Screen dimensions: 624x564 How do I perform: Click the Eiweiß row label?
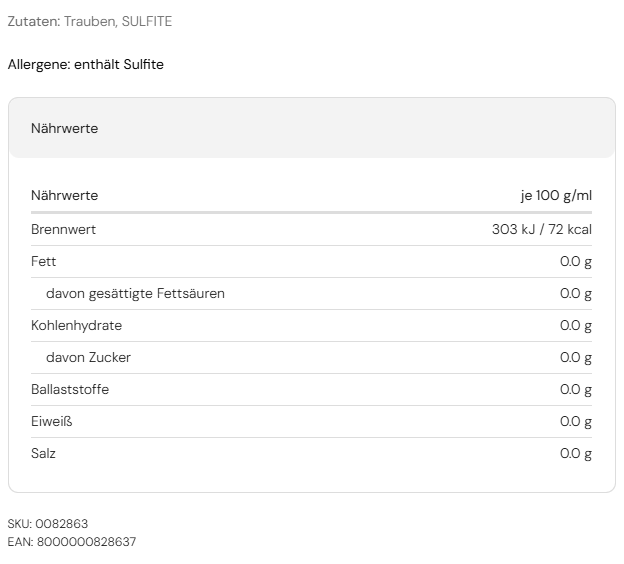click(x=51, y=421)
